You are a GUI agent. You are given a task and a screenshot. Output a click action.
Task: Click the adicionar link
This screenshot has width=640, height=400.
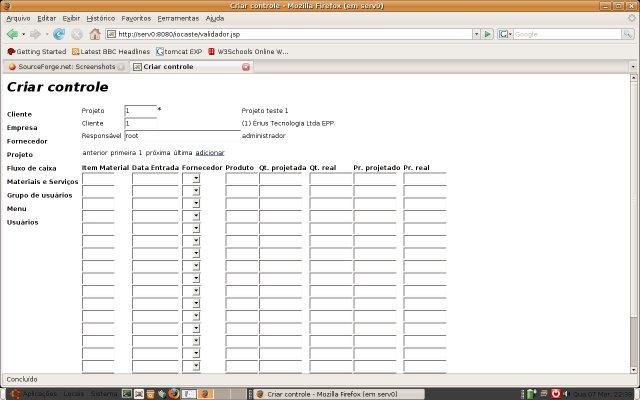(x=210, y=153)
